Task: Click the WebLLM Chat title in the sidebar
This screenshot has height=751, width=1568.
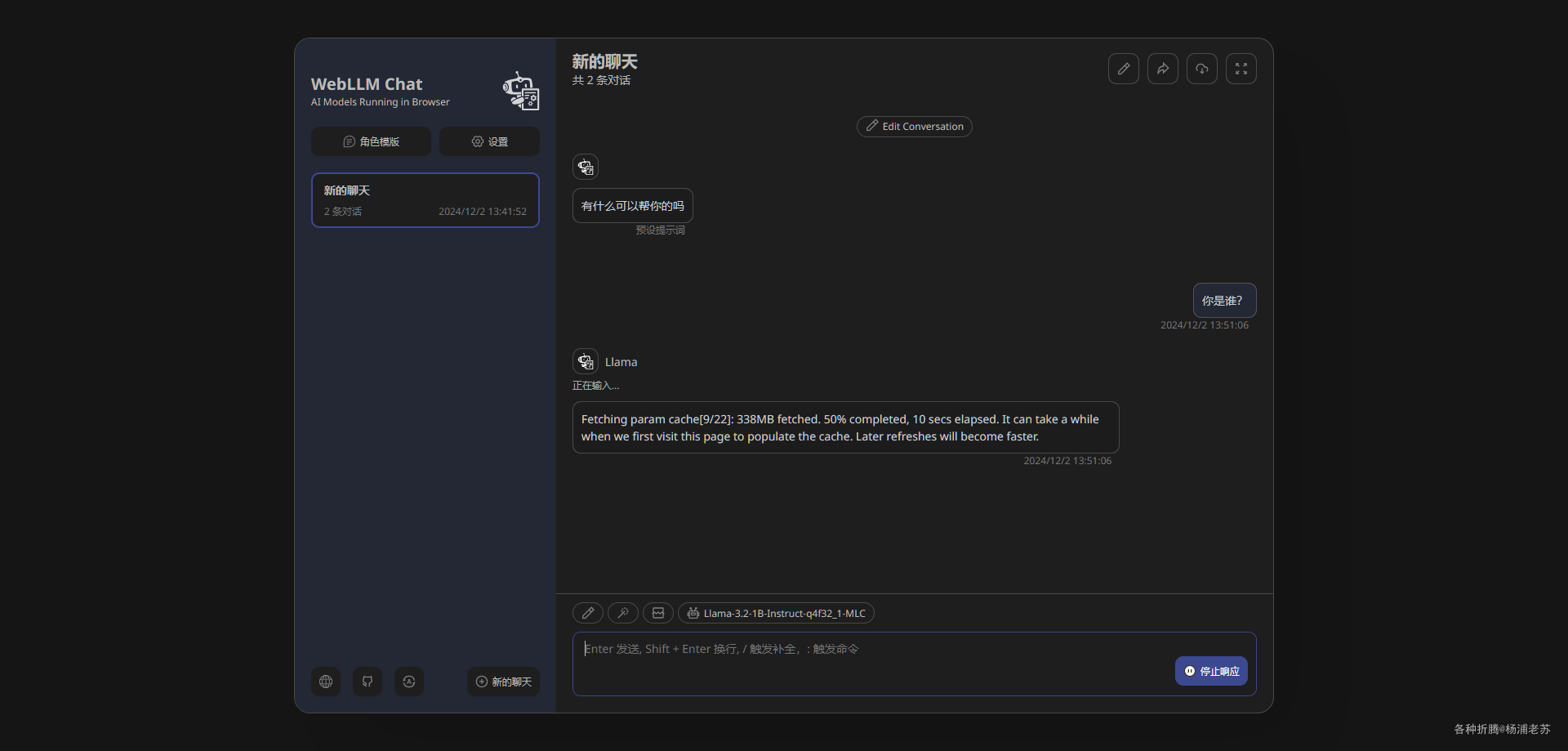Action: [x=367, y=84]
